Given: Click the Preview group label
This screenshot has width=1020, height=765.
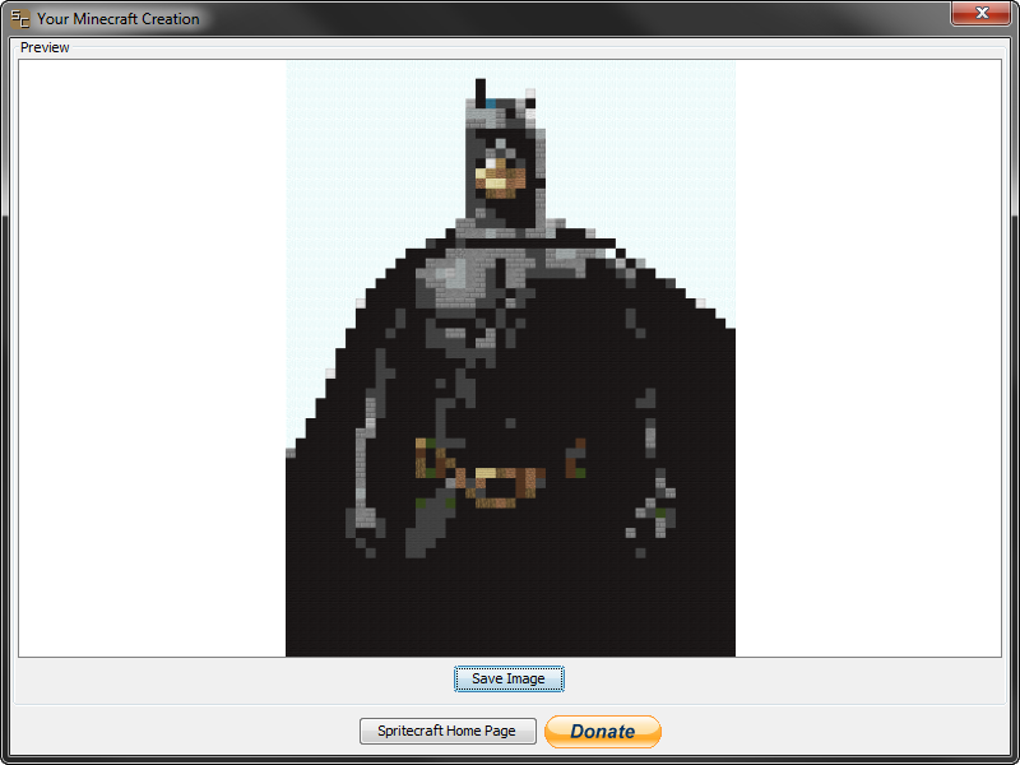Looking at the screenshot, I should [x=45, y=47].
